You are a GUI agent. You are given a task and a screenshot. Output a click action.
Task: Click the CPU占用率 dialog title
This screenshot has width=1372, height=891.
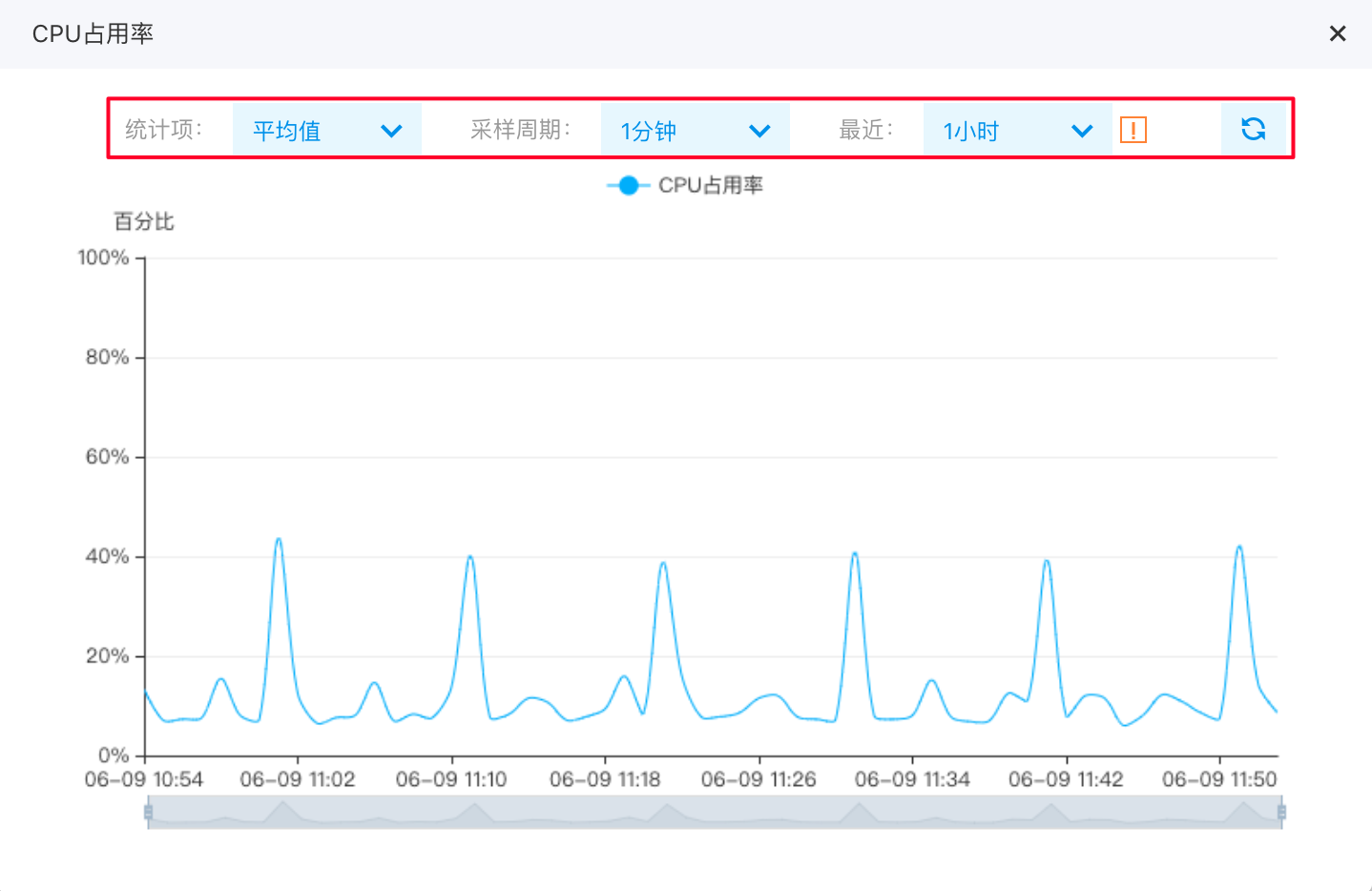click(x=93, y=34)
